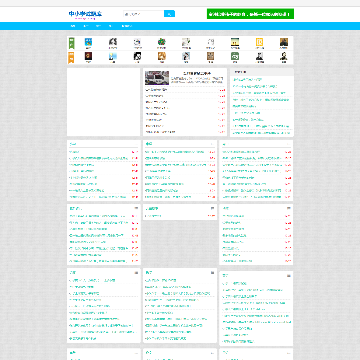Open the bold headline link beside the van photo
This screenshot has height=360, width=360.
click(197, 73)
